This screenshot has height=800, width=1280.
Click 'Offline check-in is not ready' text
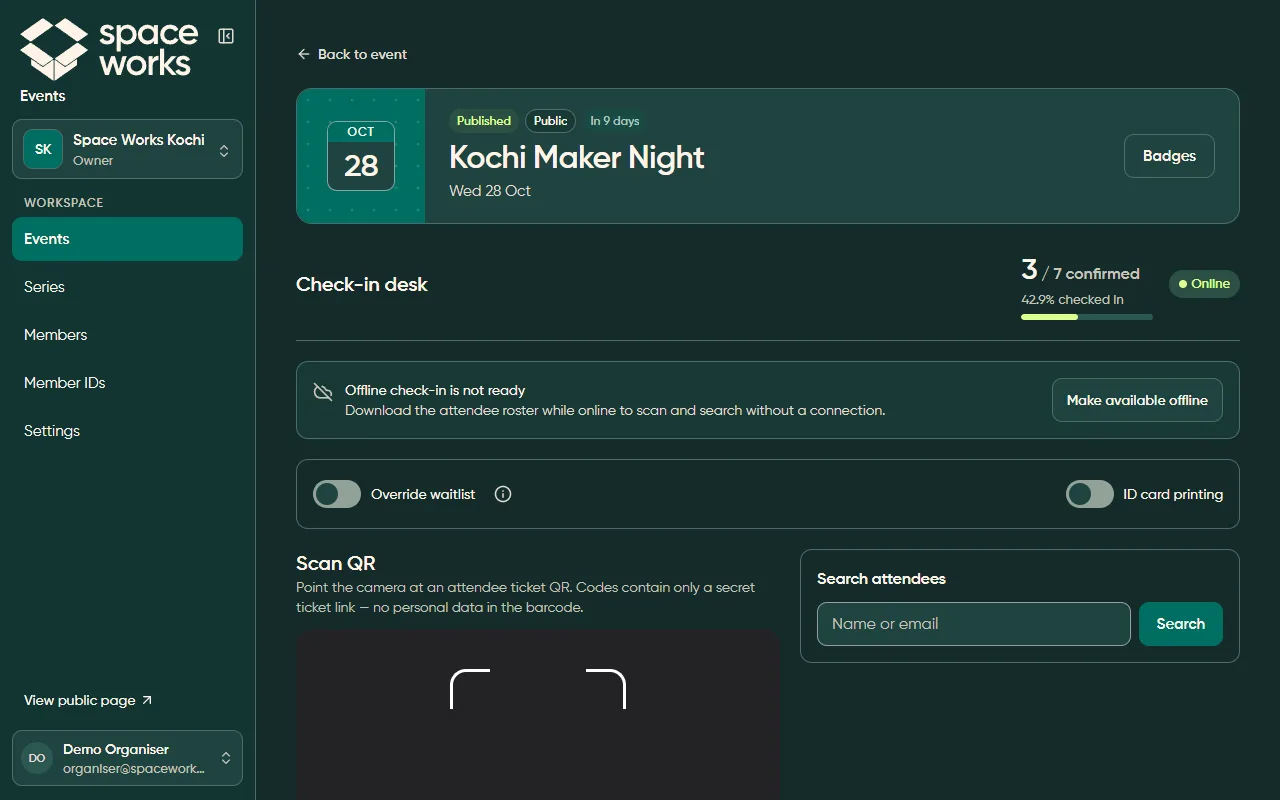coord(435,390)
